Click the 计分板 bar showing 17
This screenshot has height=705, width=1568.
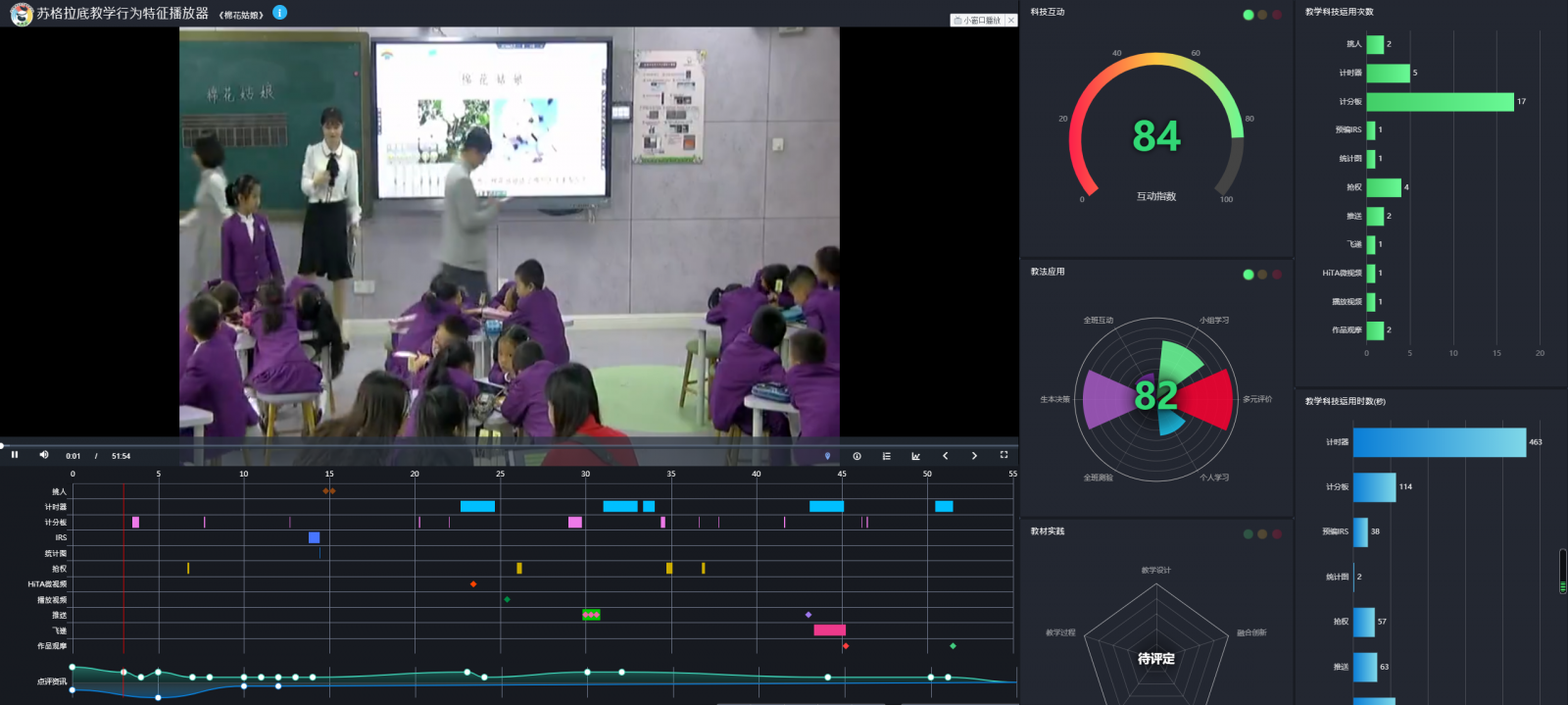click(1440, 101)
